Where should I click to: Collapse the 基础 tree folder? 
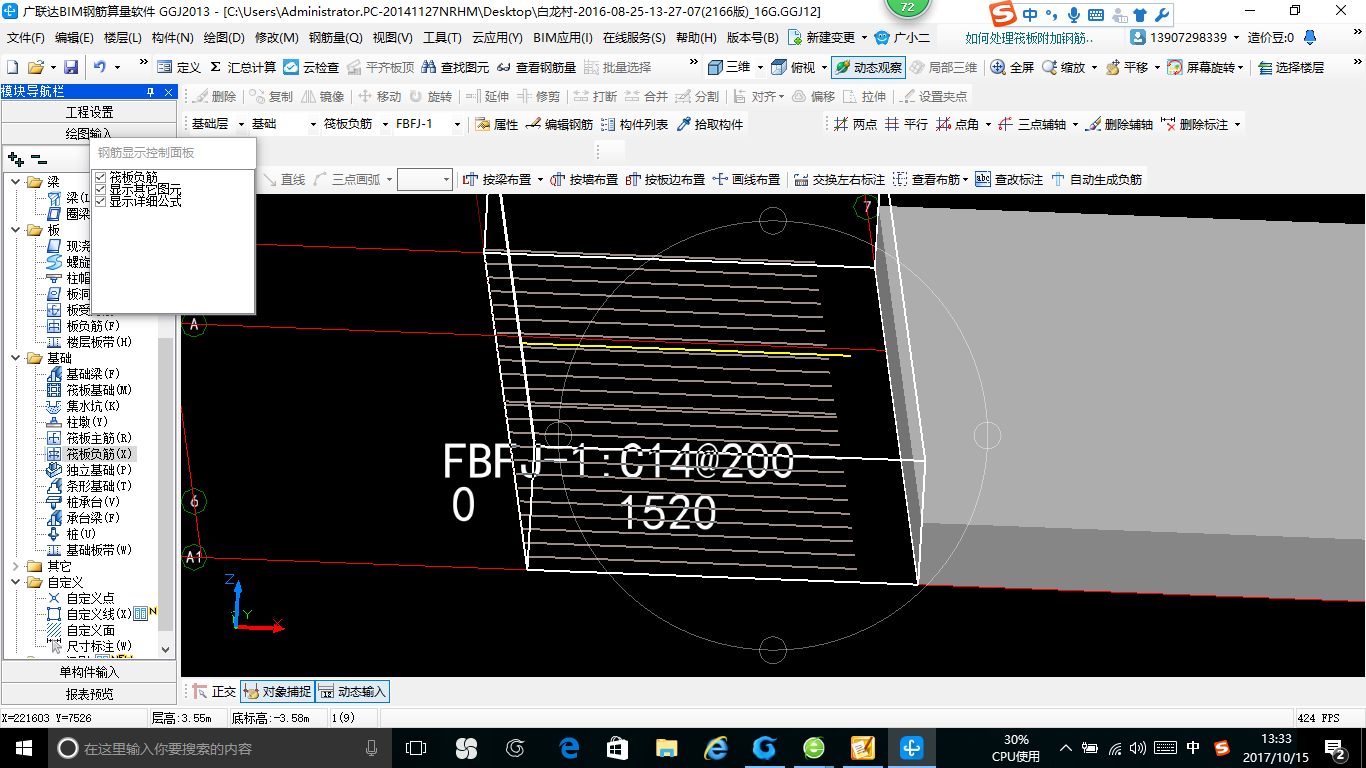click(x=15, y=358)
